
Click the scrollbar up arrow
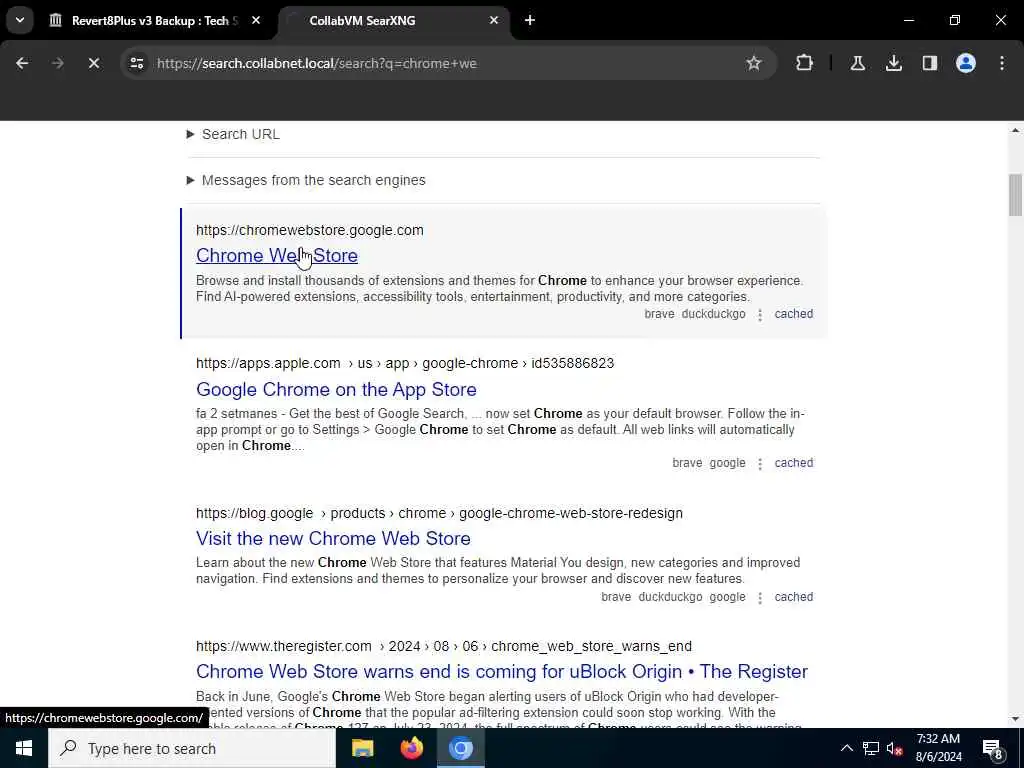click(x=1015, y=131)
